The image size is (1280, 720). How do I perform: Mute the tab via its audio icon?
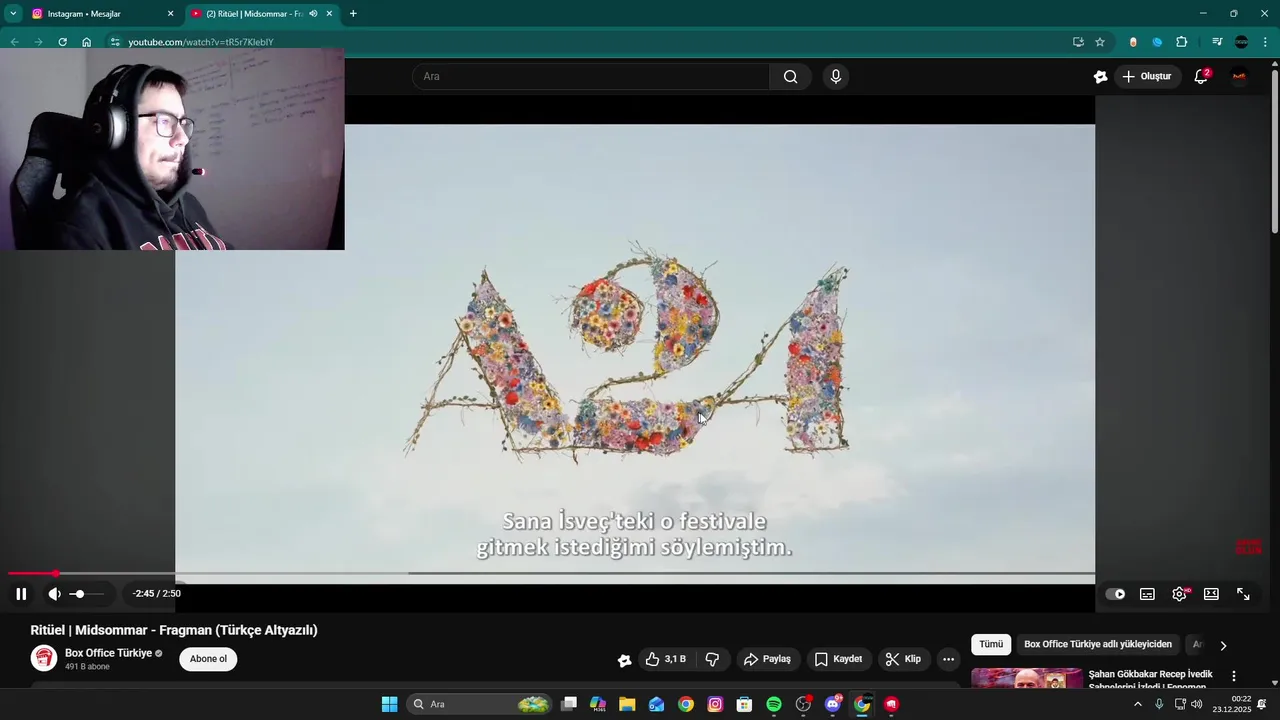[x=313, y=14]
